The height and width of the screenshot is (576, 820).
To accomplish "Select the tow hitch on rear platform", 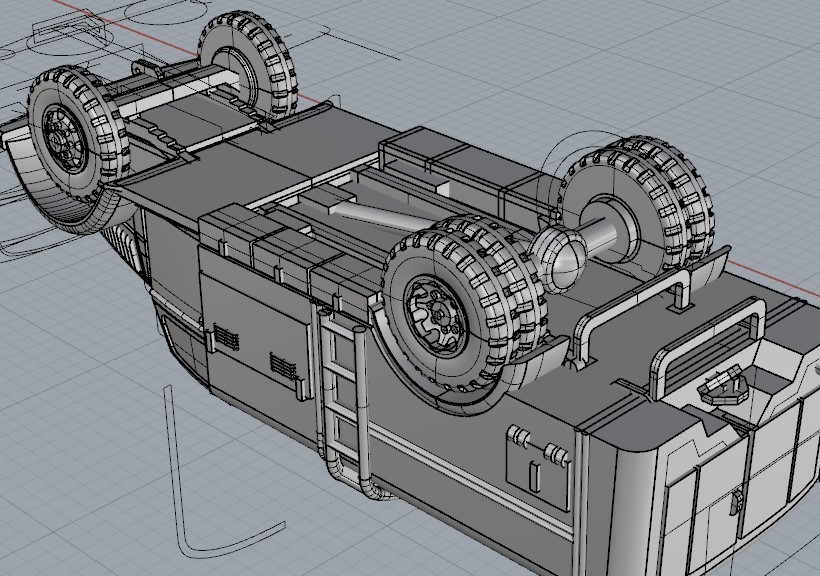I will point(725,384).
